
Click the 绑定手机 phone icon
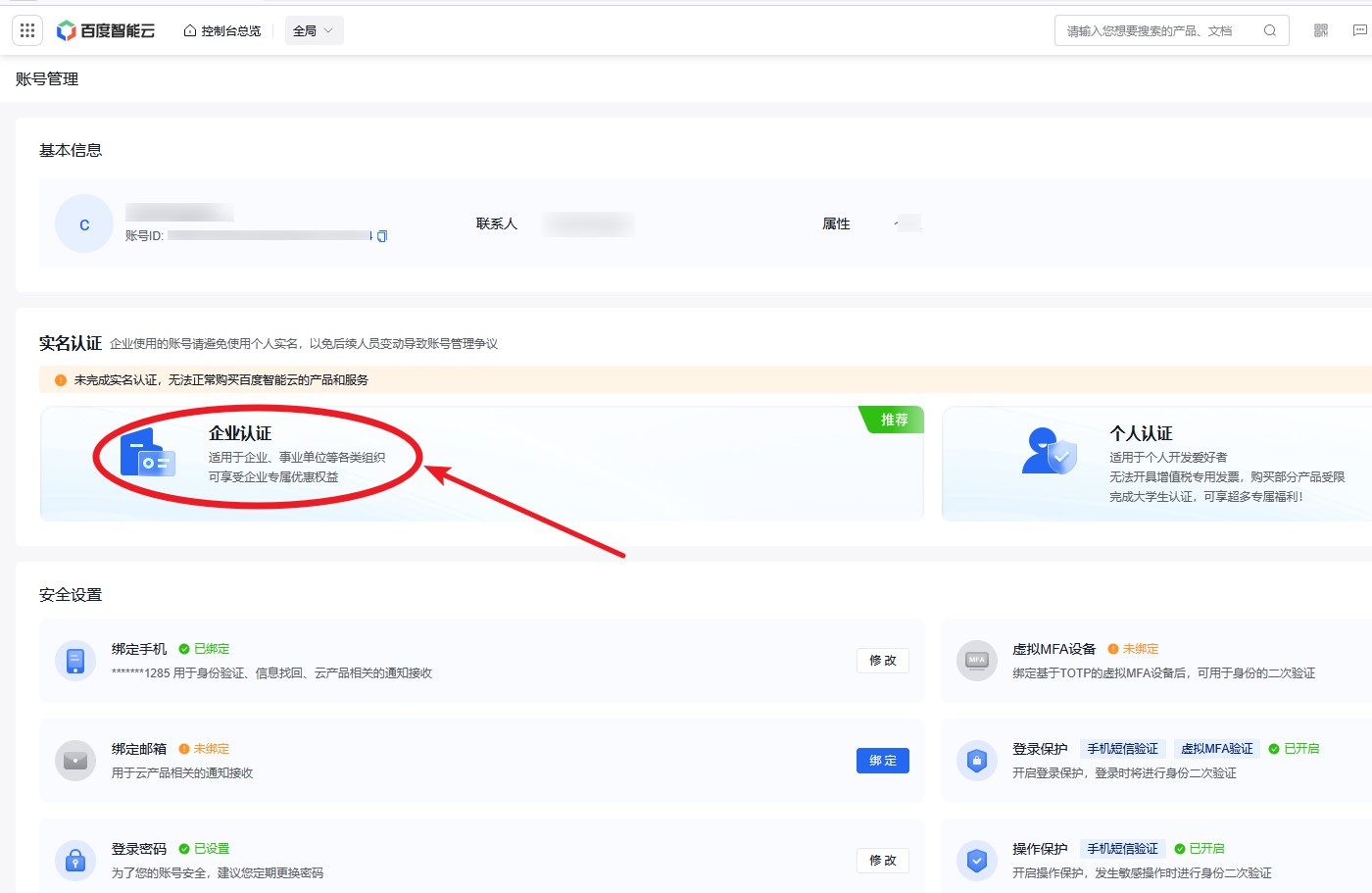75,661
